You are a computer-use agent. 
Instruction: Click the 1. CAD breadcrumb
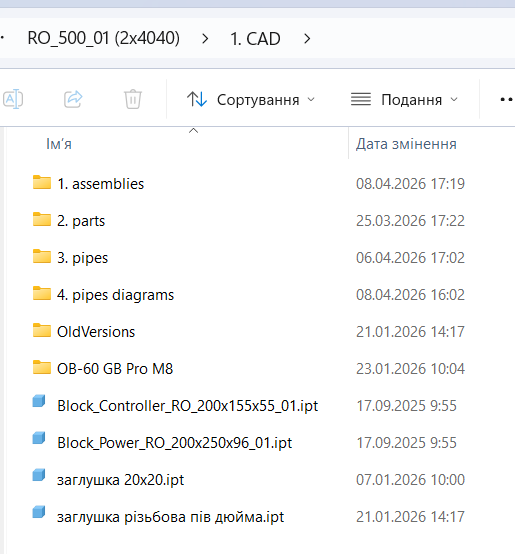pos(255,39)
